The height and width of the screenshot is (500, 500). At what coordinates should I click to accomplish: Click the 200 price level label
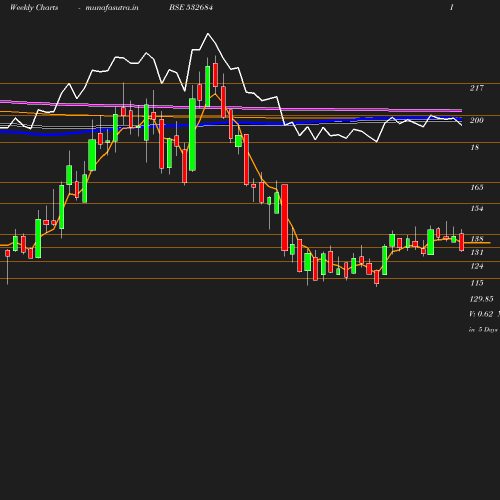coord(477,120)
